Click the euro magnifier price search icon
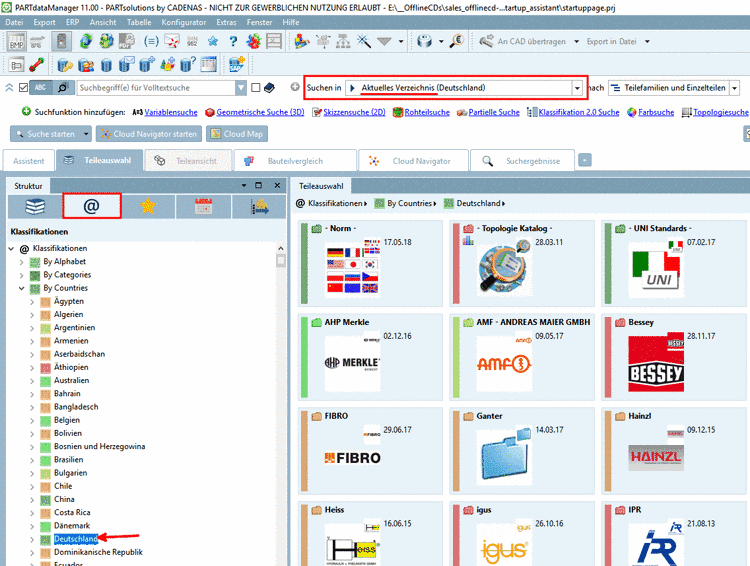The height and width of the screenshot is (566, 750). click(x=457, y=42)
